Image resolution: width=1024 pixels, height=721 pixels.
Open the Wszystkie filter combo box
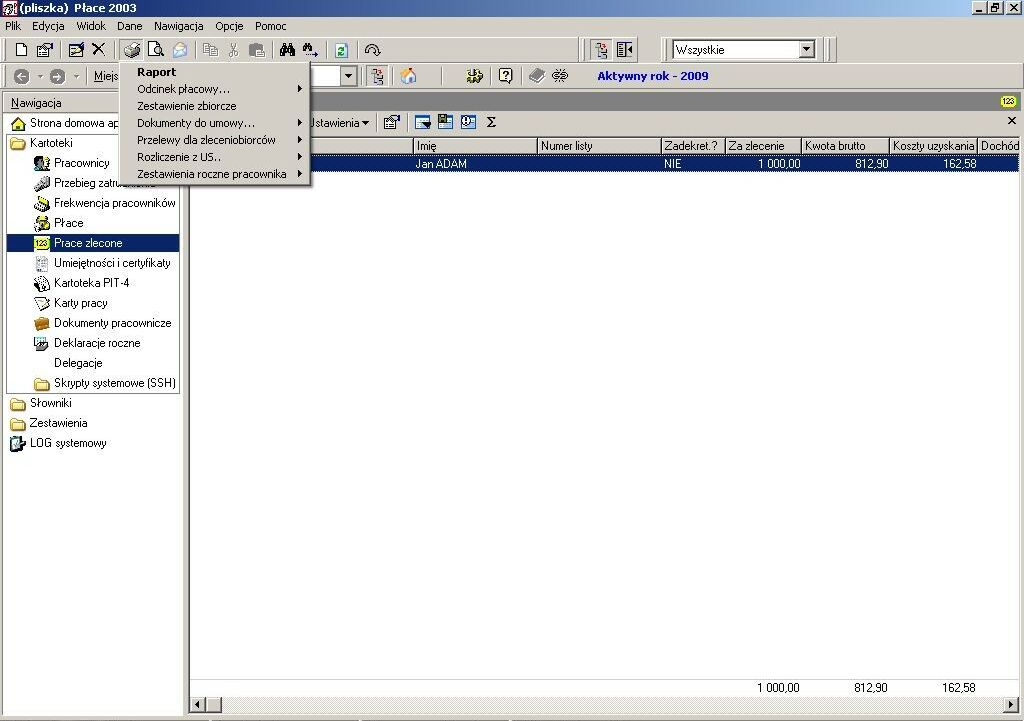tap(744, 50)
